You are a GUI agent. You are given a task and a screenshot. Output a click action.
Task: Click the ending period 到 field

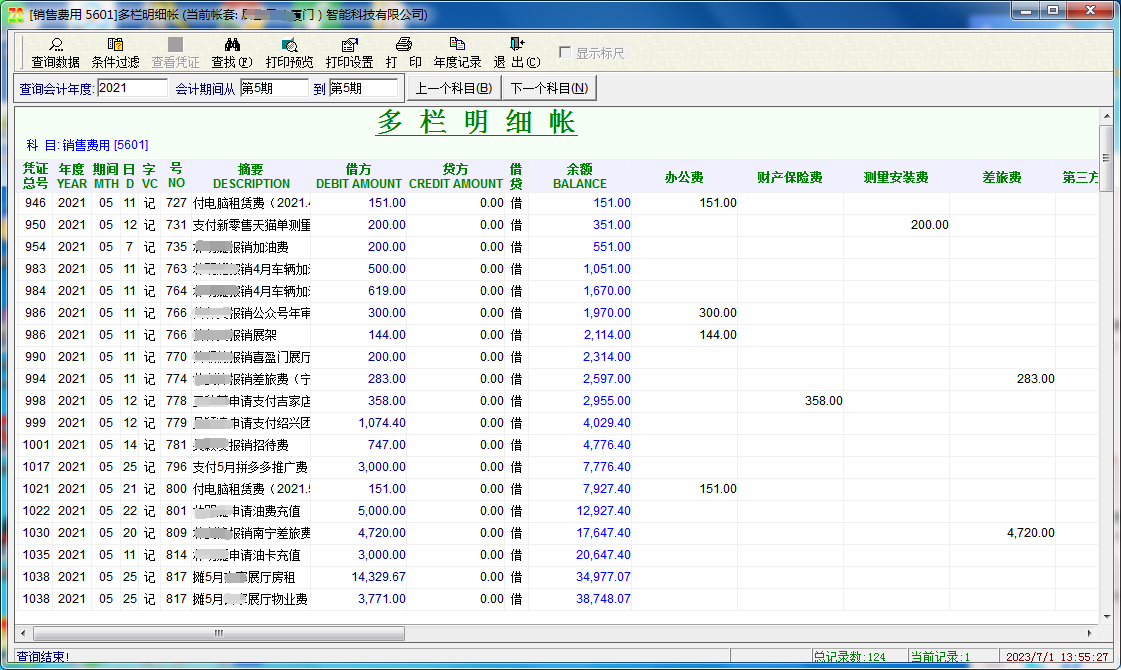[x=363, y=88]
